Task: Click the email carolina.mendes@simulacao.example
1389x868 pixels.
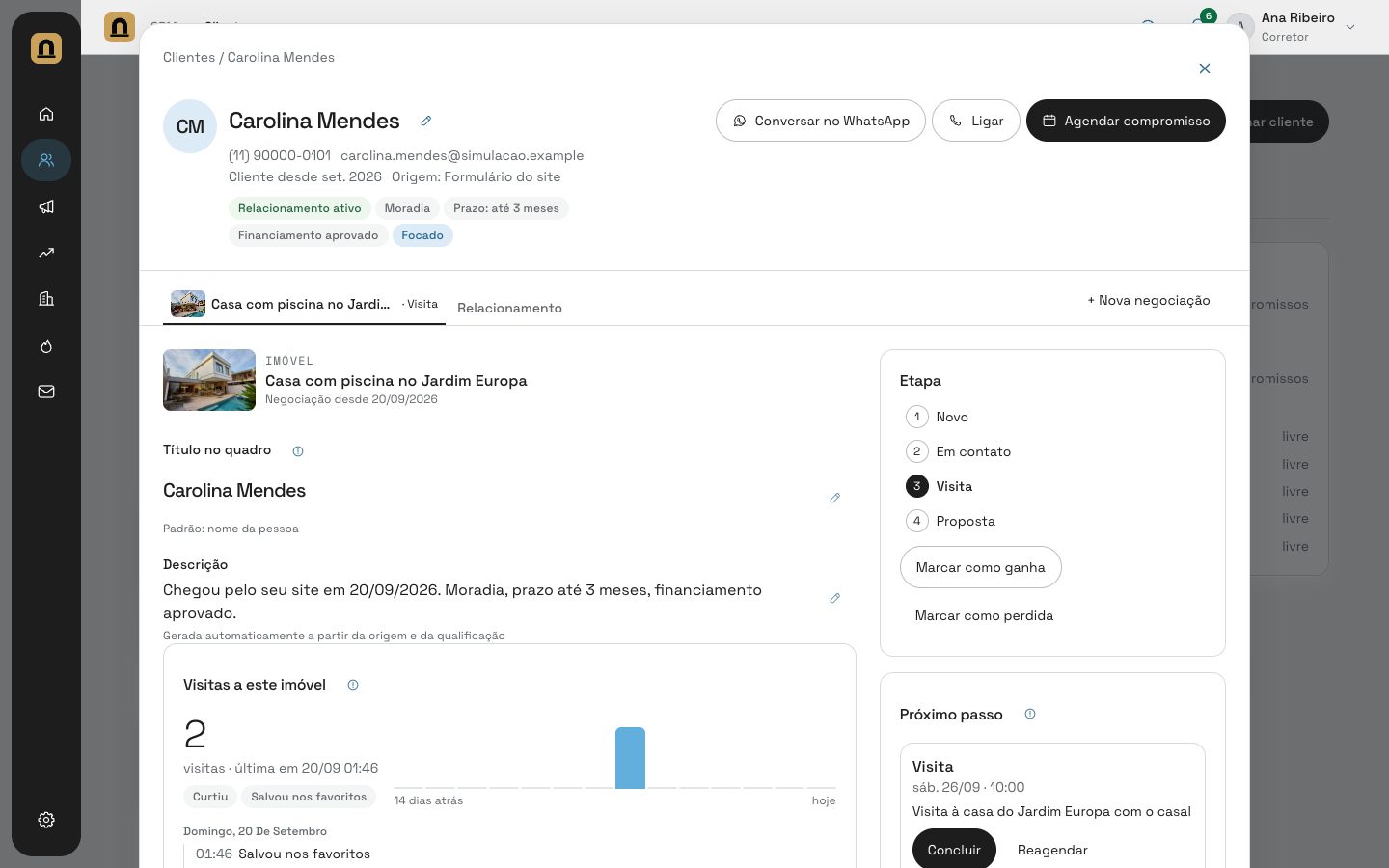Action: click(462, 155)
